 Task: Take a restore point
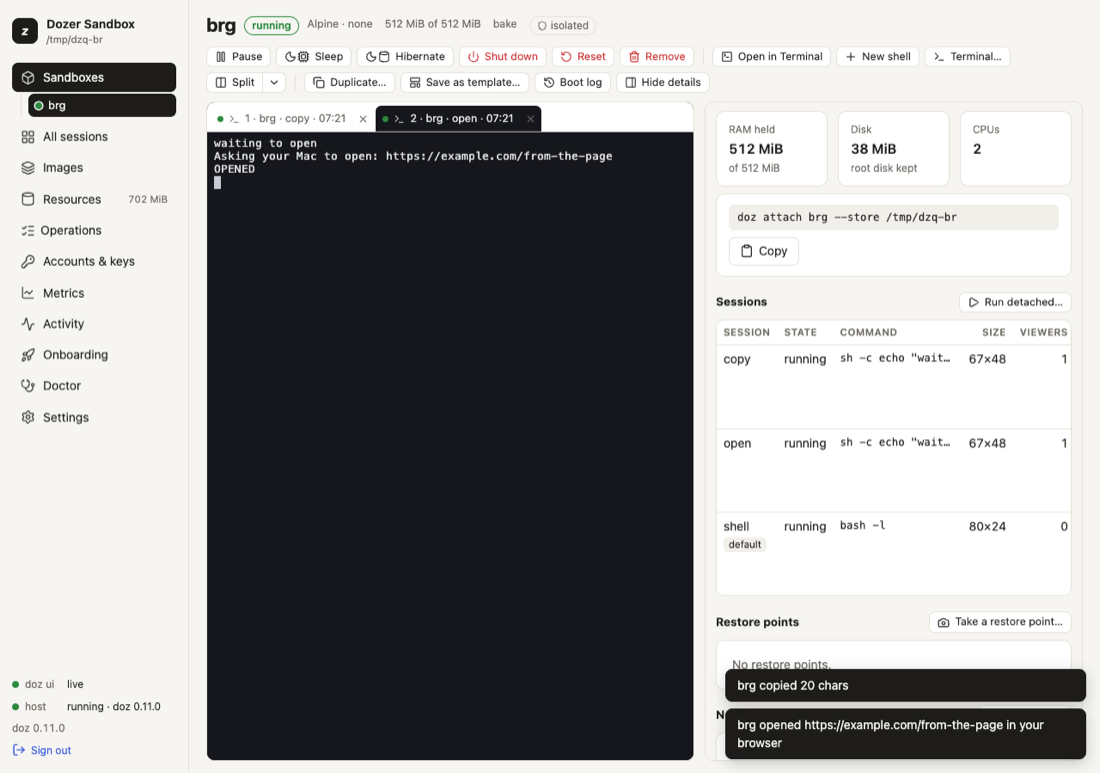1000,622
